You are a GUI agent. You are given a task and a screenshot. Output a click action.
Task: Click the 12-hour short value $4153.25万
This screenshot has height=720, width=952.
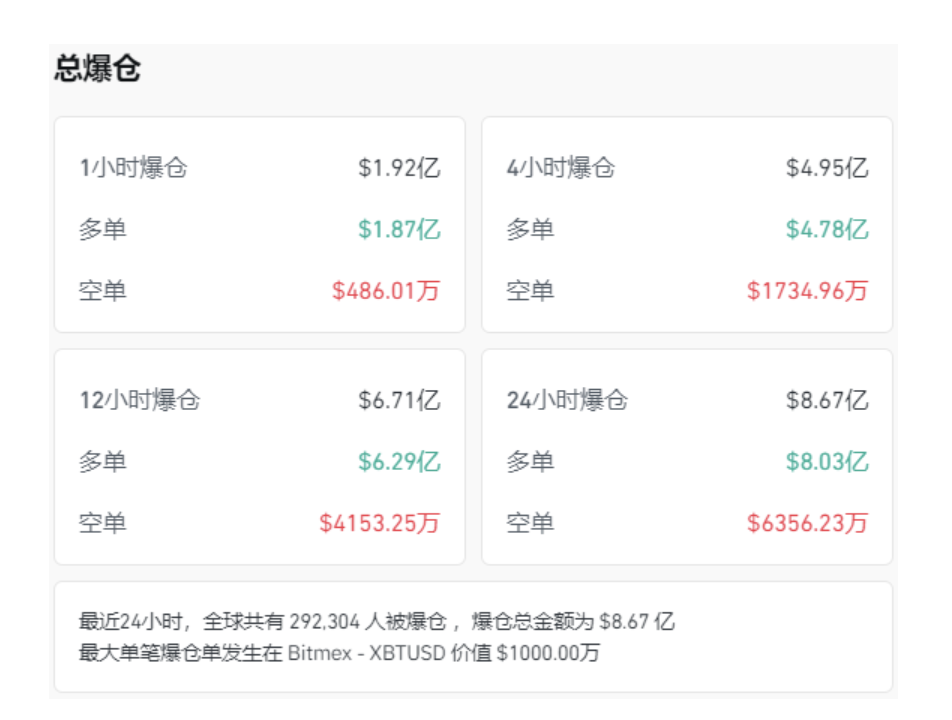click(380, 523)
